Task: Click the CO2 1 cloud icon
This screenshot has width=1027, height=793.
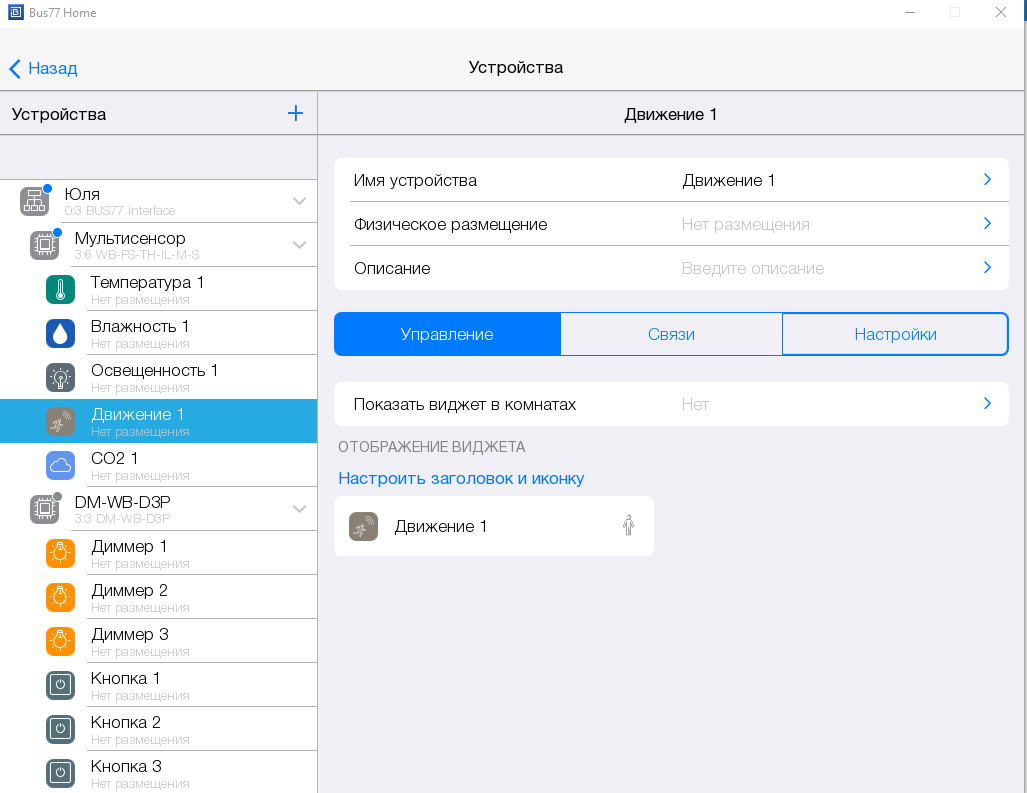Action: 61,466
